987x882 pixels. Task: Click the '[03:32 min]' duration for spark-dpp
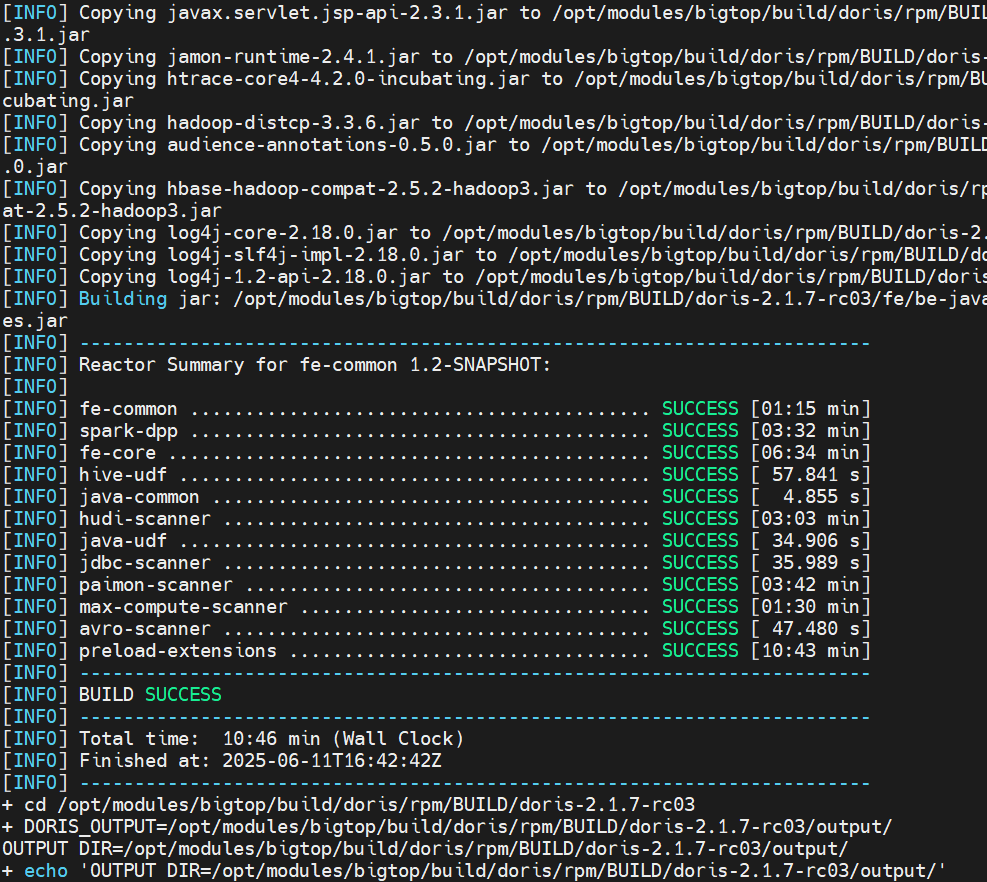(x=811, y=431)
